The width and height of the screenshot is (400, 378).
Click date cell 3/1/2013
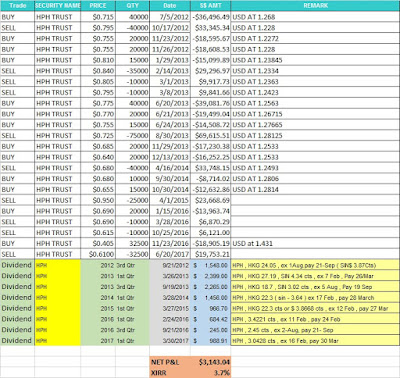pos(170,82)
